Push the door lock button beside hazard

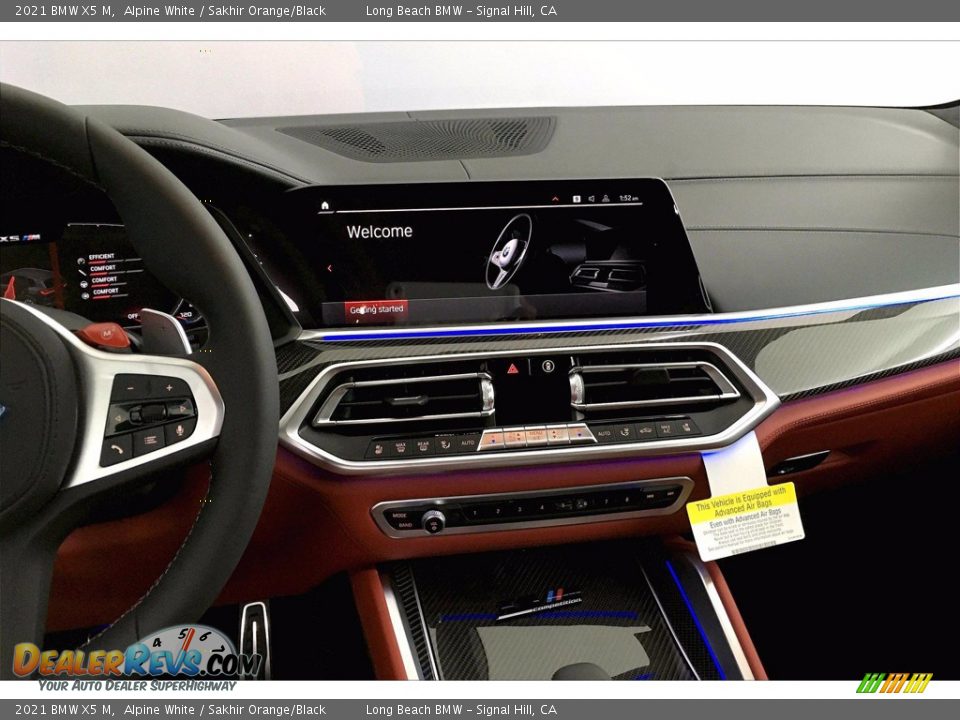549,366
